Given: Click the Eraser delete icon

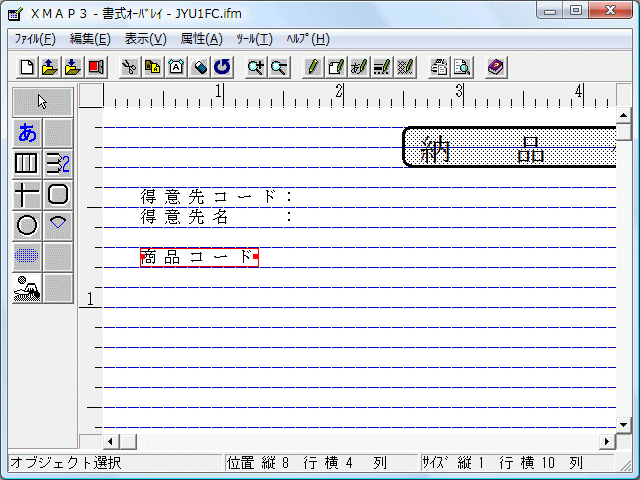Looking at the screenshot, I should point(199,67).
